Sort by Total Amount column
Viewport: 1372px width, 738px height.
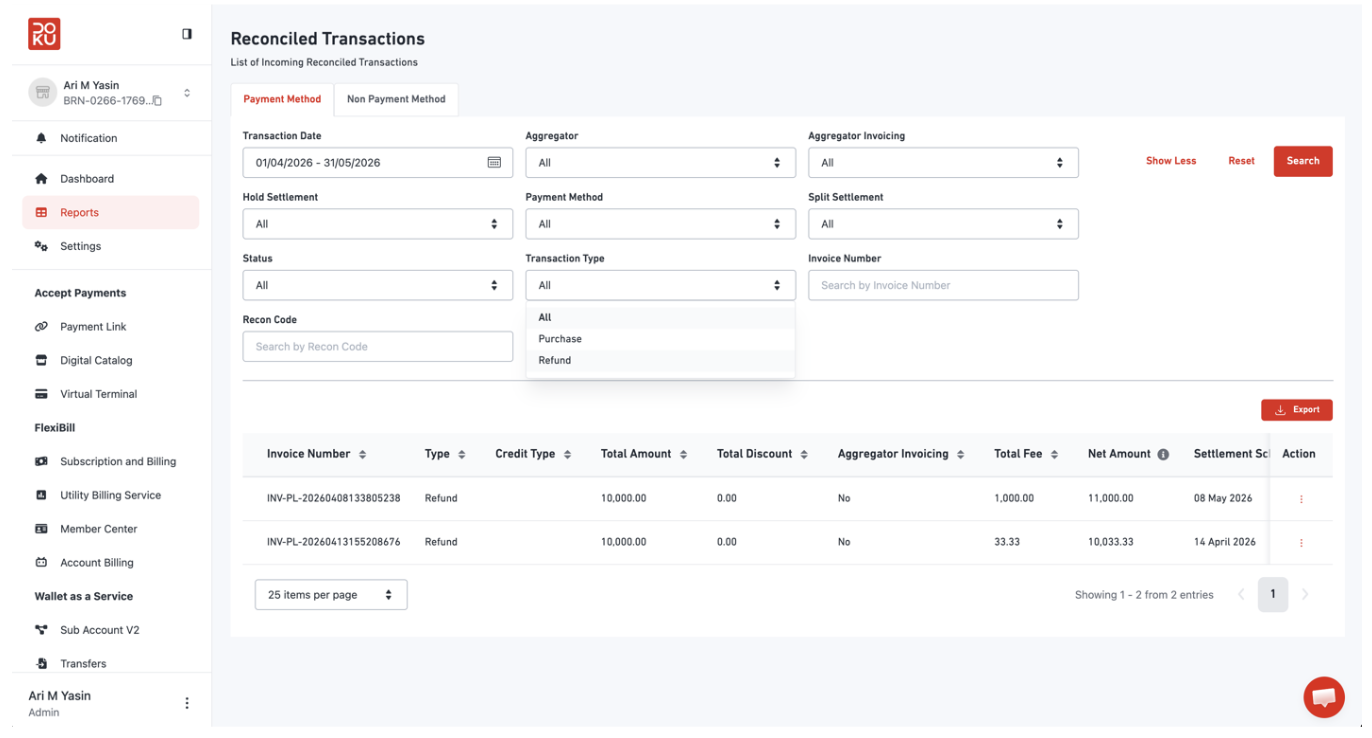point(683,455)
